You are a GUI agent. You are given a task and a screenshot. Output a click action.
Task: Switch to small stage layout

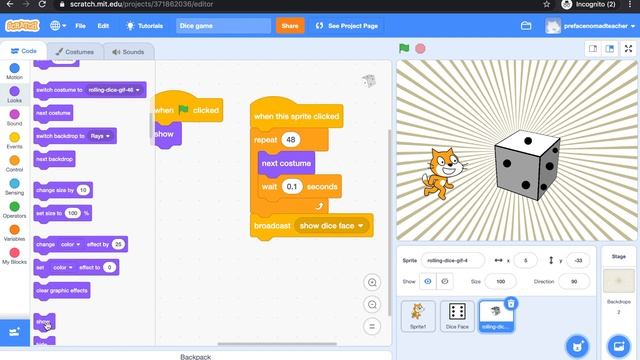pyautogui.click(x=593, y=49)
